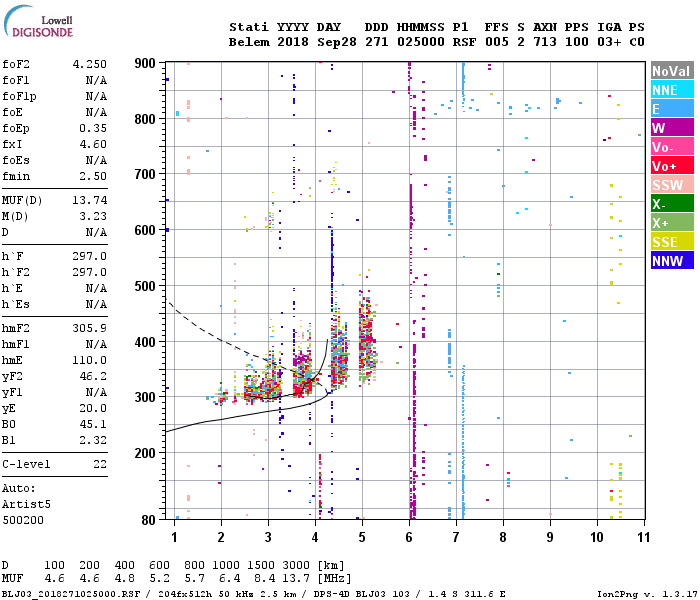Screen dimensions: 700x600
Task: Click the date Sep28 in header
Action: [337, 42]
